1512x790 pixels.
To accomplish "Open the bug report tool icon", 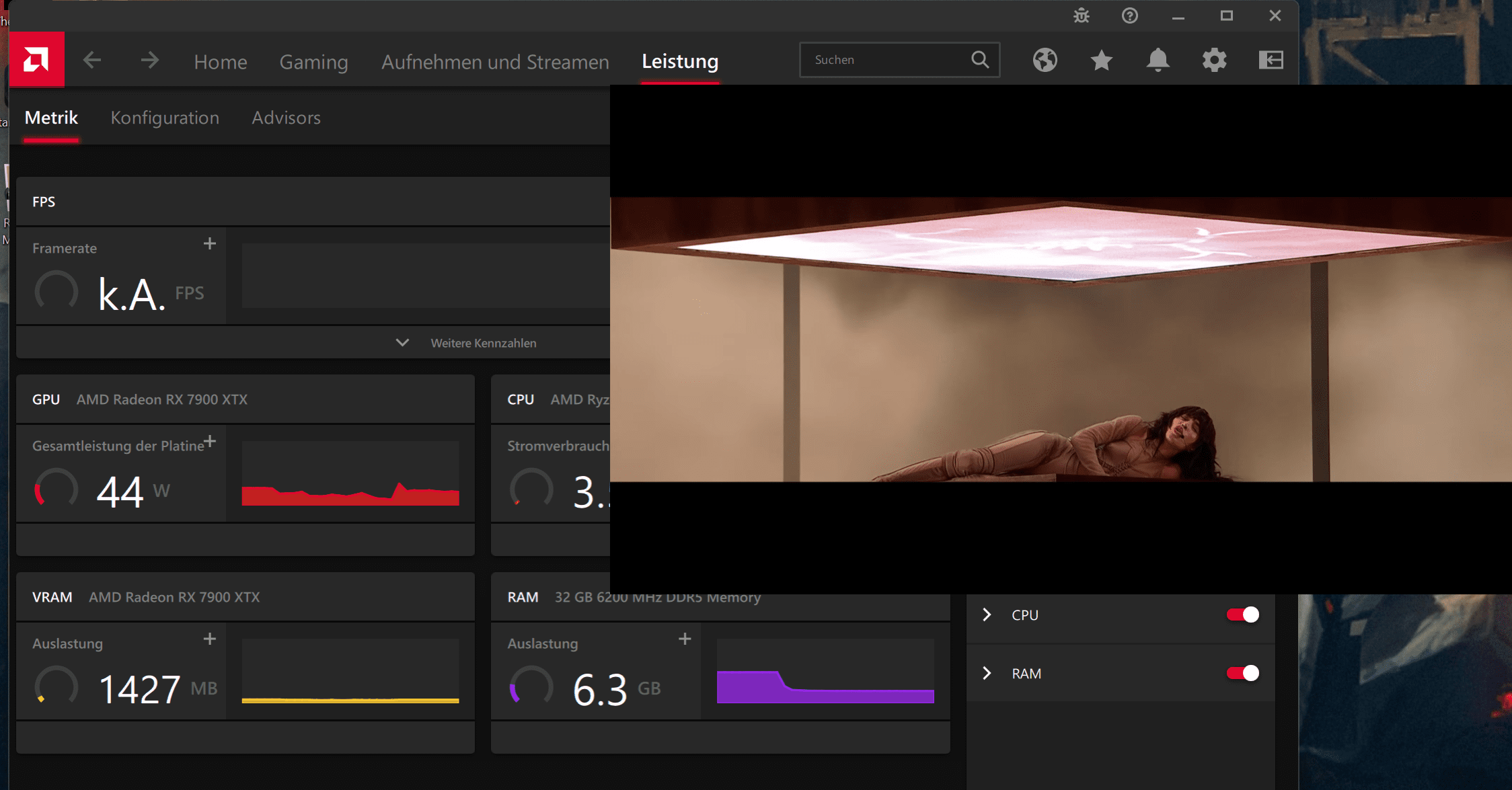I will [1081, 15].
